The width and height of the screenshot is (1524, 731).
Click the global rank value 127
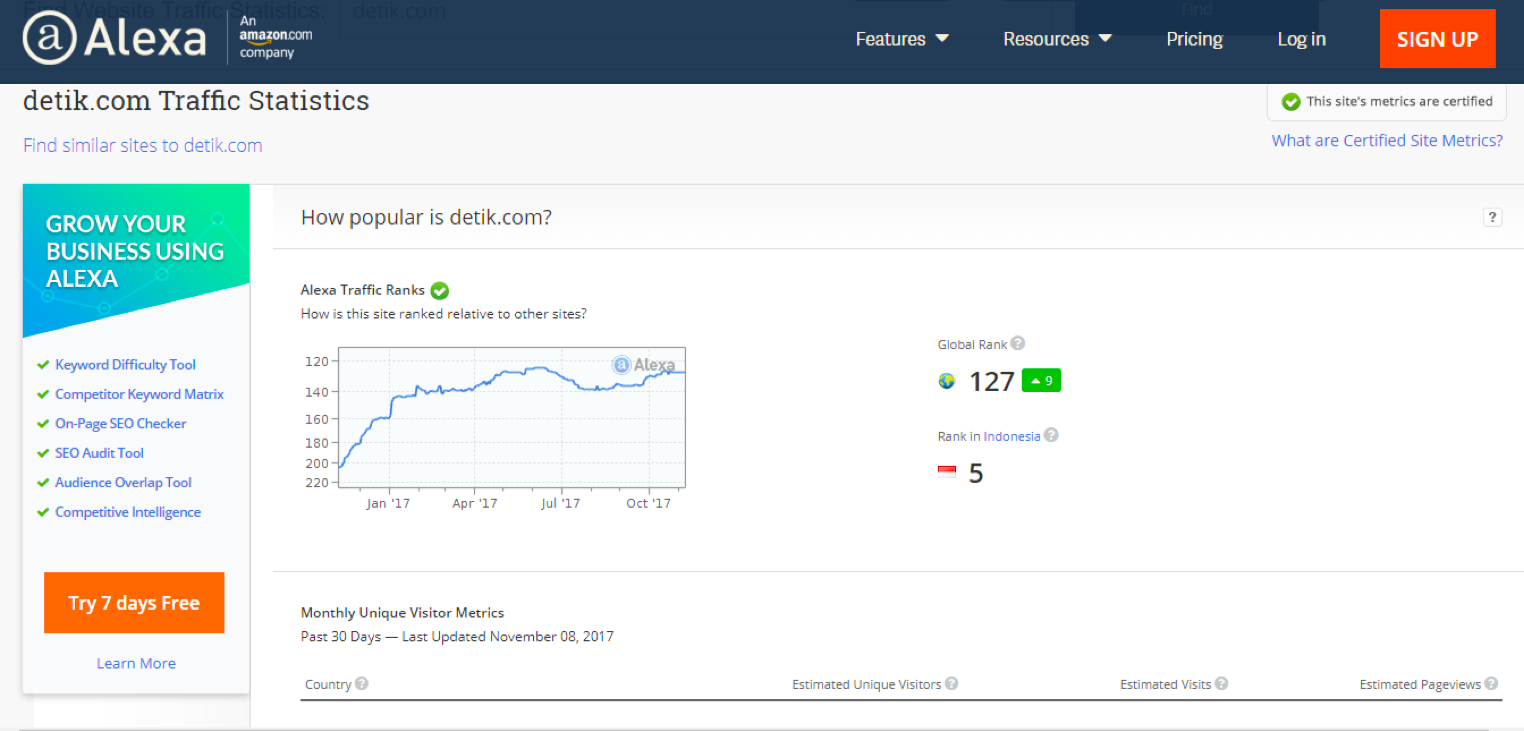[992, 381]
